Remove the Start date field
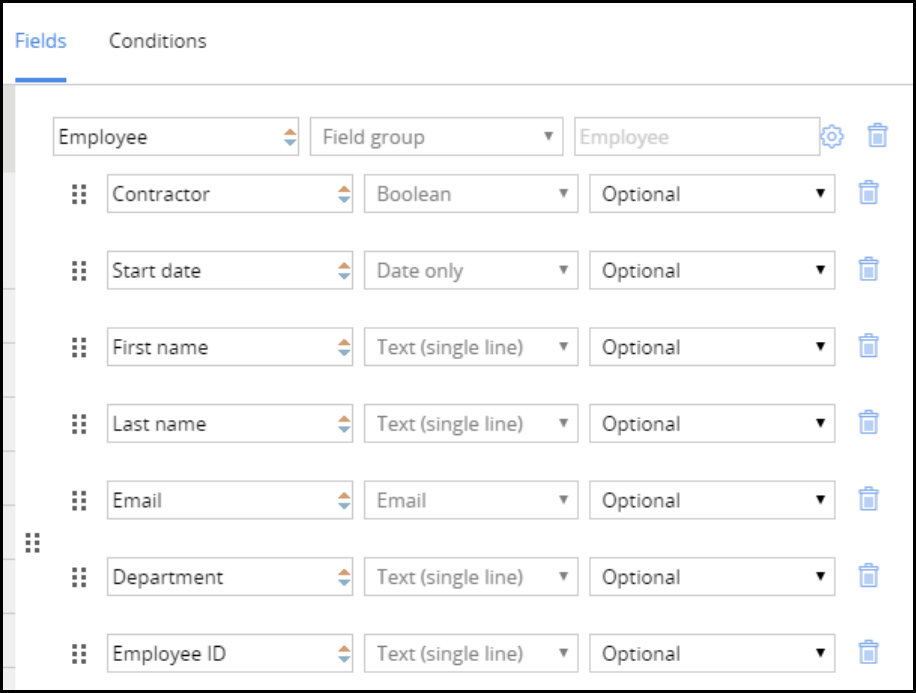This screenshot has width=916, height=693. click(x=869, y=269)
